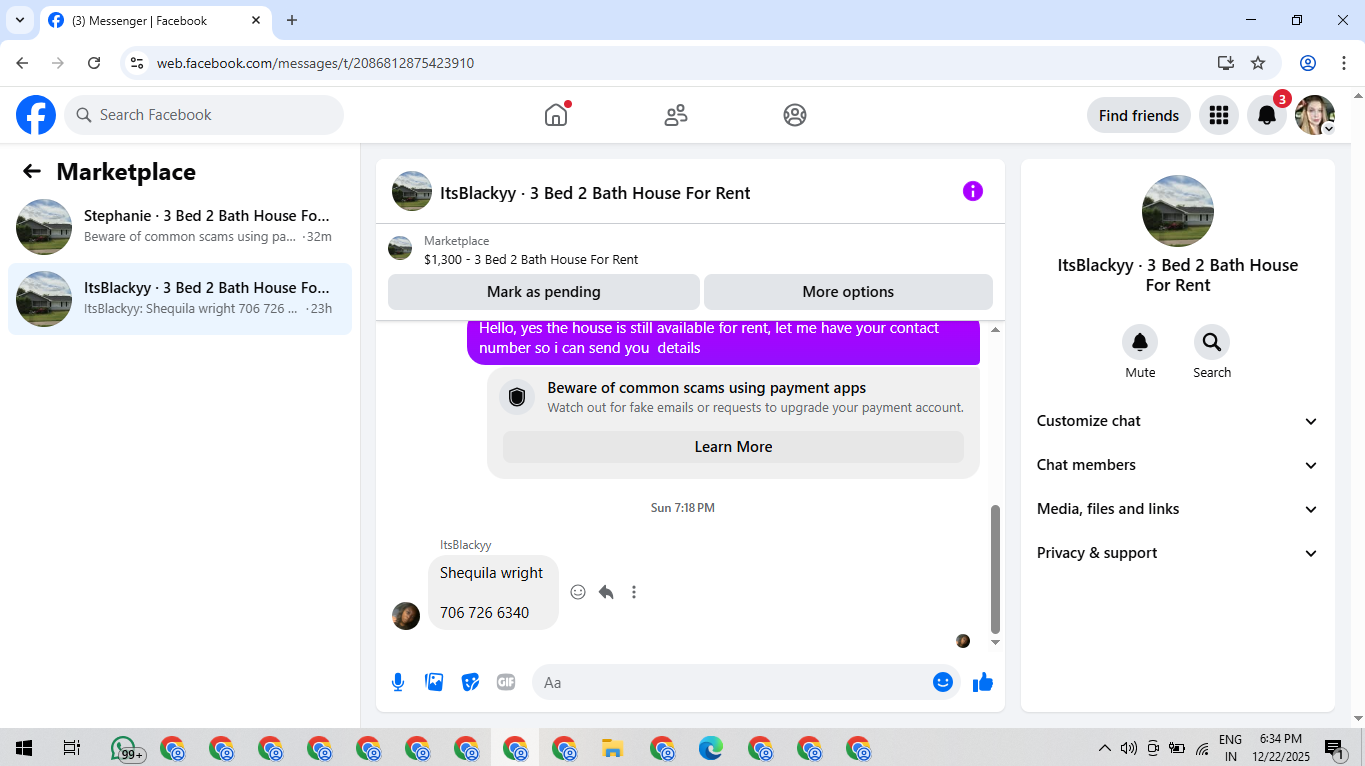Click the browser address bar URL
The height and width of the screenshot is (766, 1365).
click(x=315, y=63)
